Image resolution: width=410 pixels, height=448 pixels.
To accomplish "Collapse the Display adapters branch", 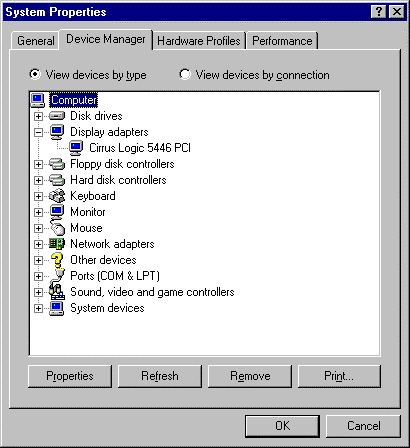I will pos(38,132).
